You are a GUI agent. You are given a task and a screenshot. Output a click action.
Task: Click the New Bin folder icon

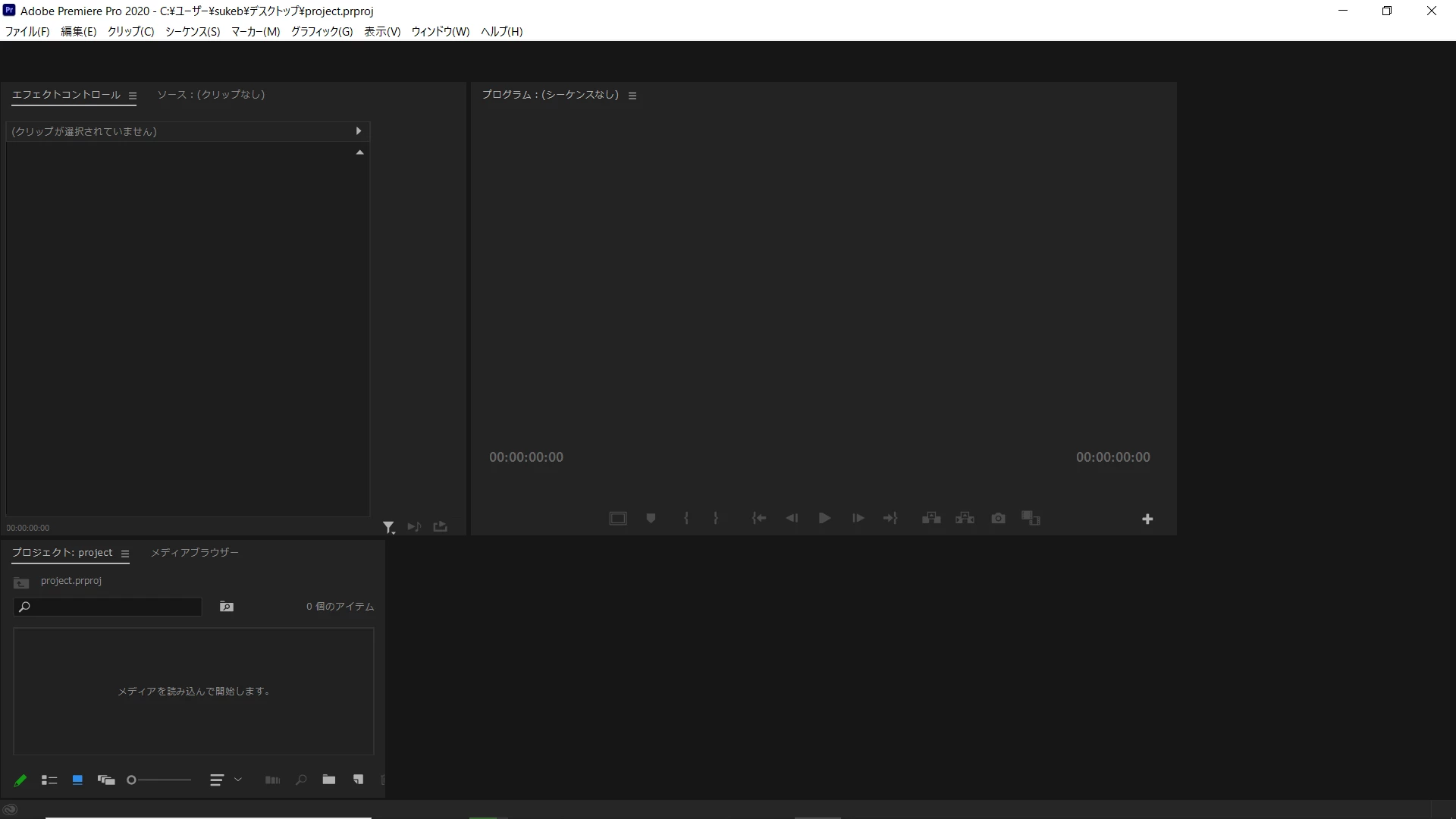328,780
